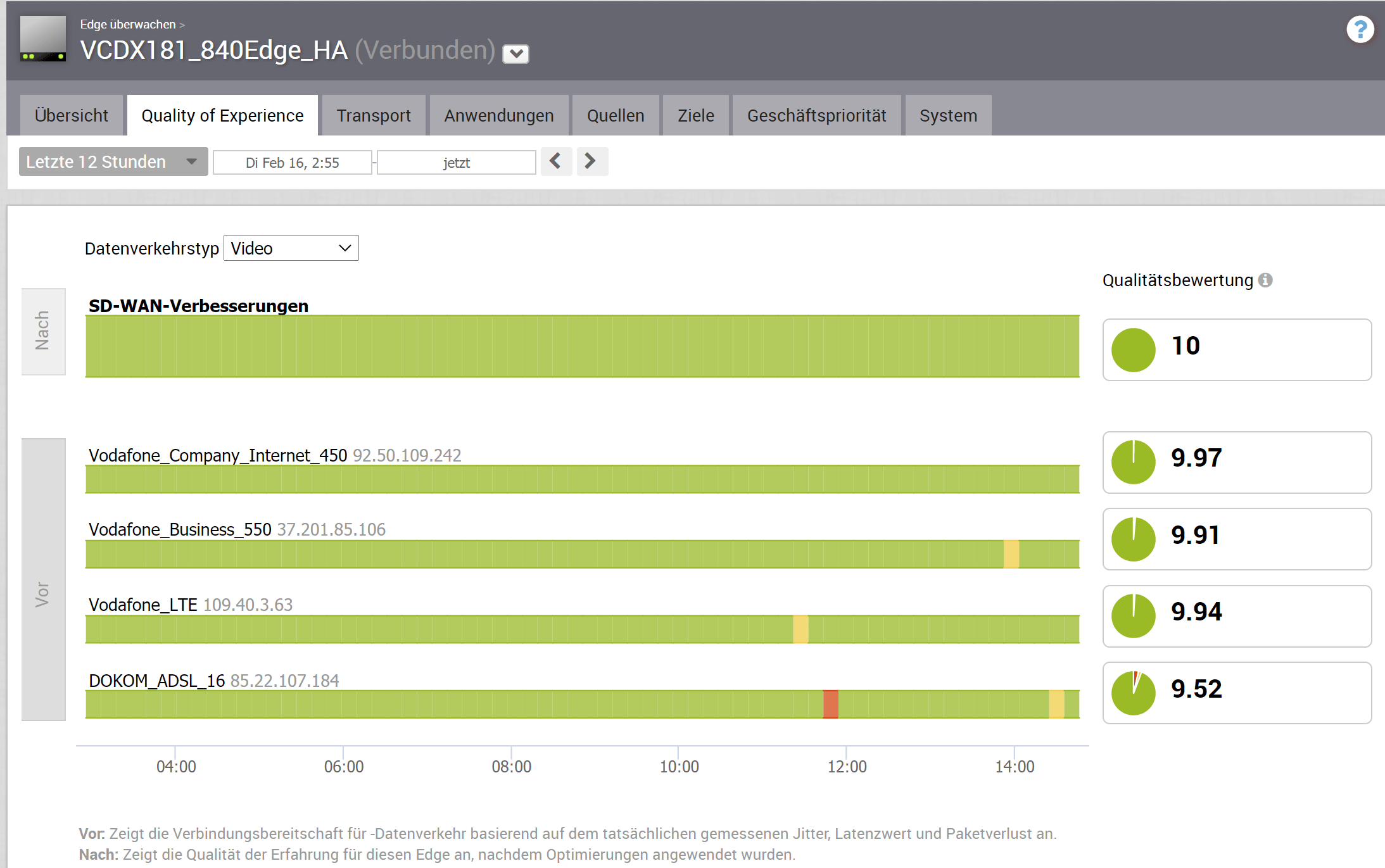Open the edge name dropdown arrow
The width and height of the screenshot is (1385, 868).
[515, 54]
